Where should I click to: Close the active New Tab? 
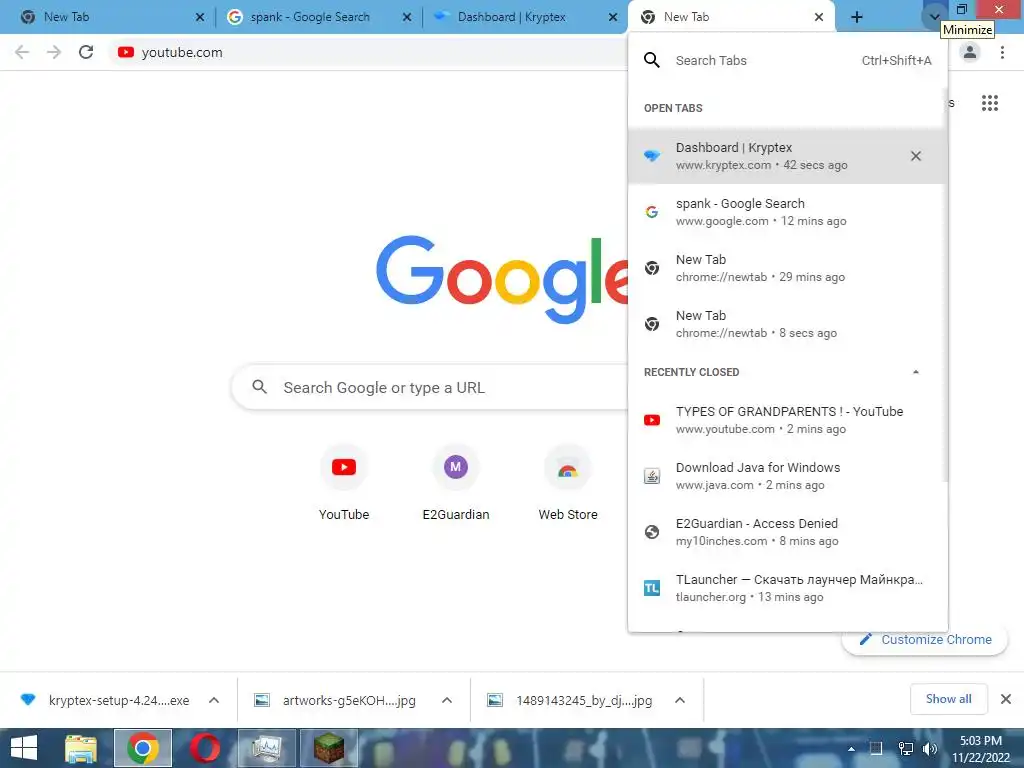[819, 18]
